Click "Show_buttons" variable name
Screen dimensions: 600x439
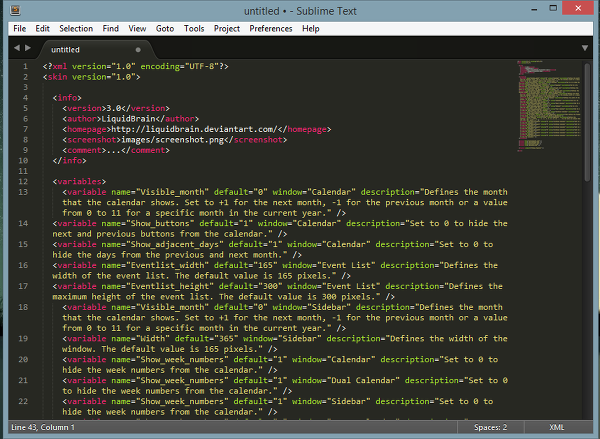[160, 224]
